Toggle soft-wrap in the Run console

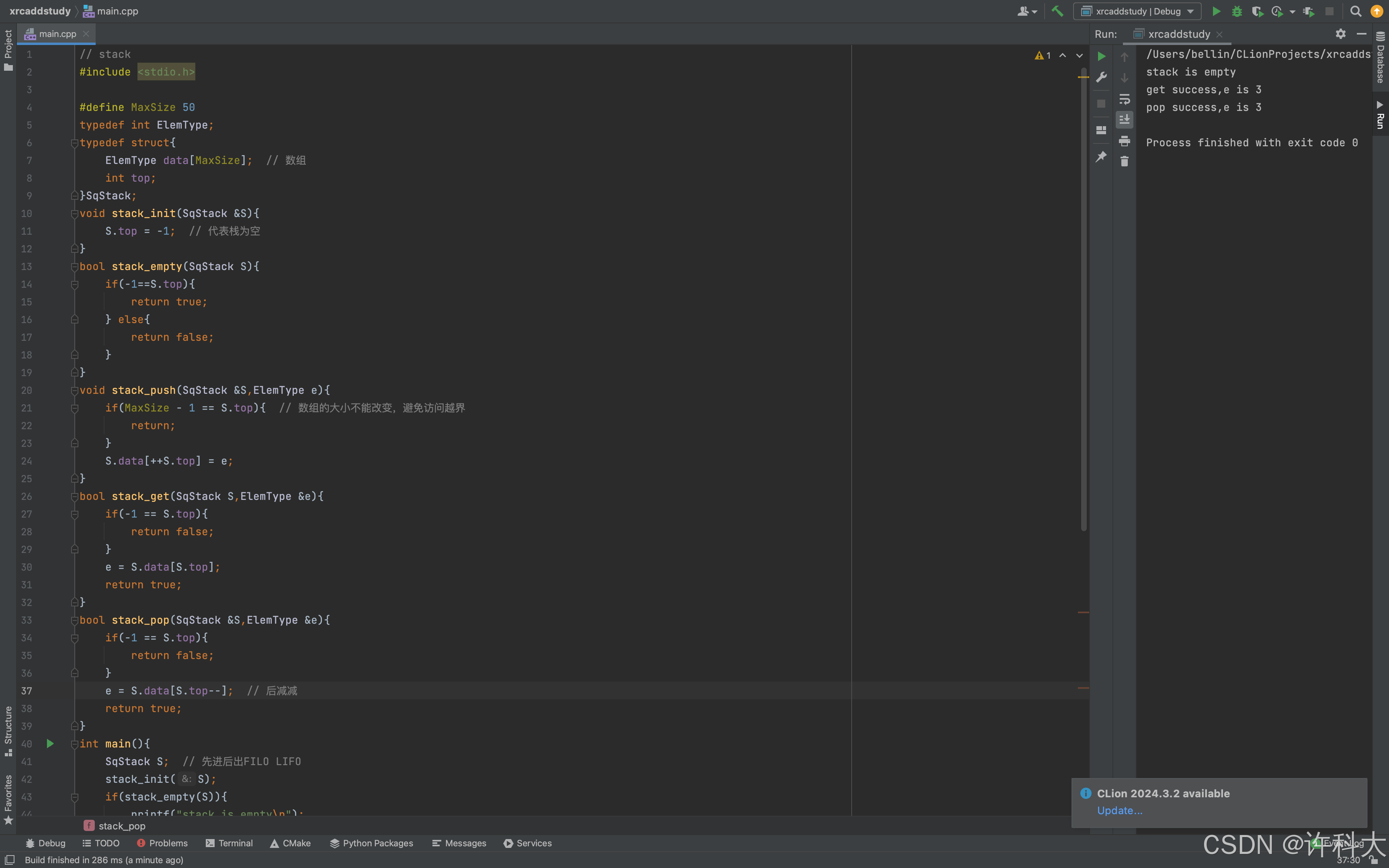point(1124,99)
